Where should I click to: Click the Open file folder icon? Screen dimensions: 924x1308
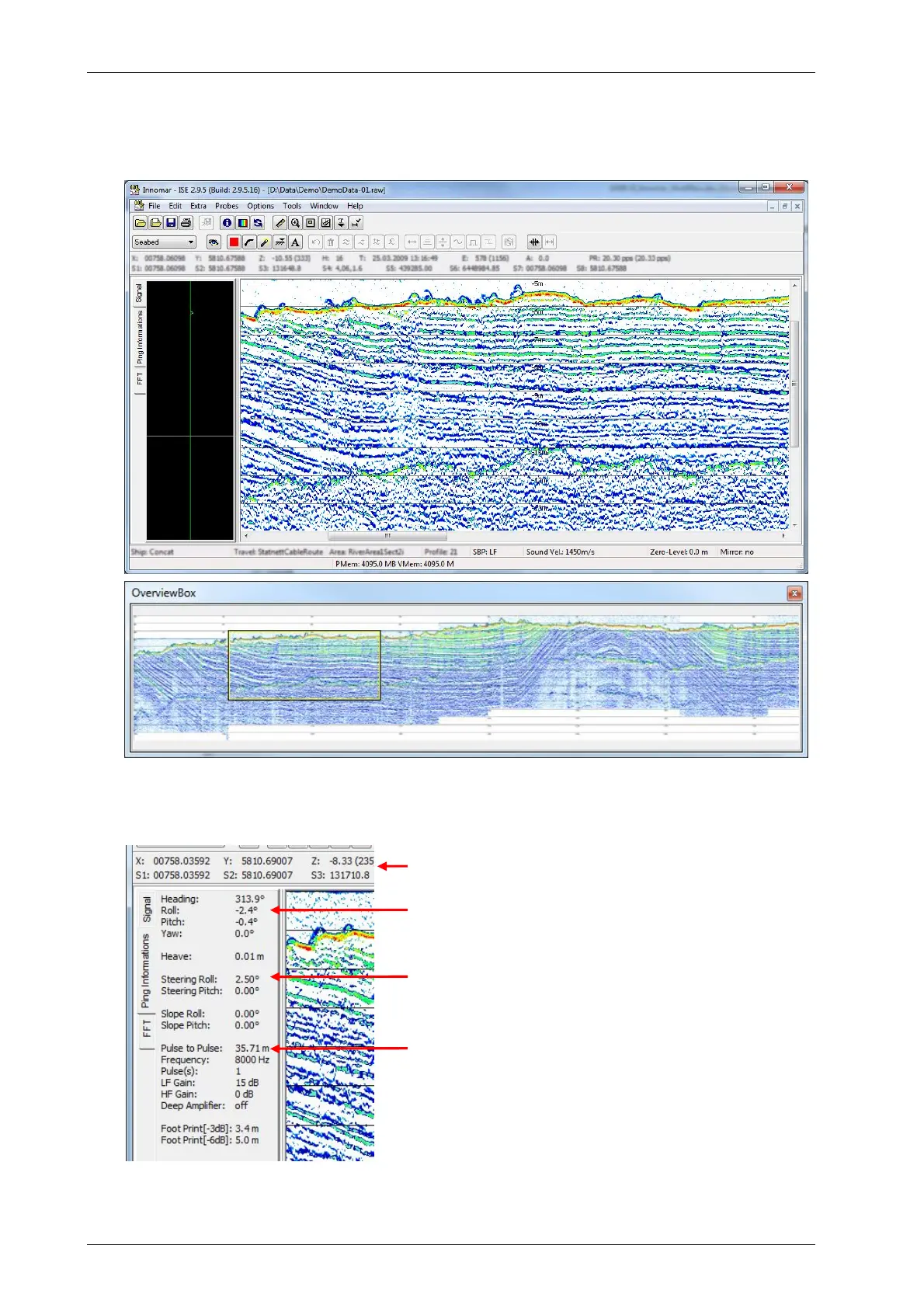point(141,223)
